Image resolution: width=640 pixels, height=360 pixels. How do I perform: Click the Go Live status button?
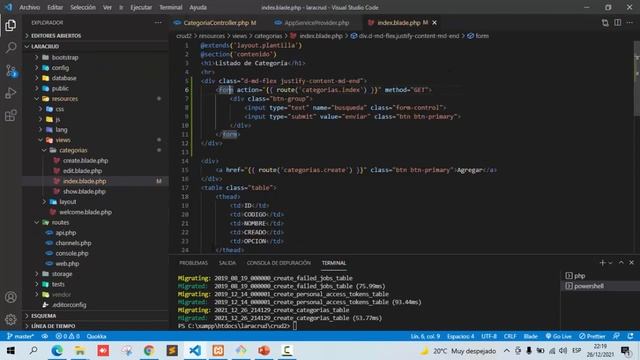(x=558, y=336)
